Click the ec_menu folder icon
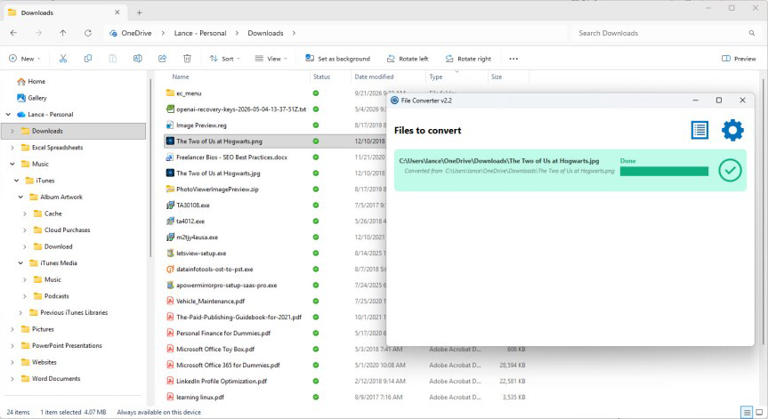Image resolution: width=768 pixels, height=419 pixels. (x=170, y=93)
